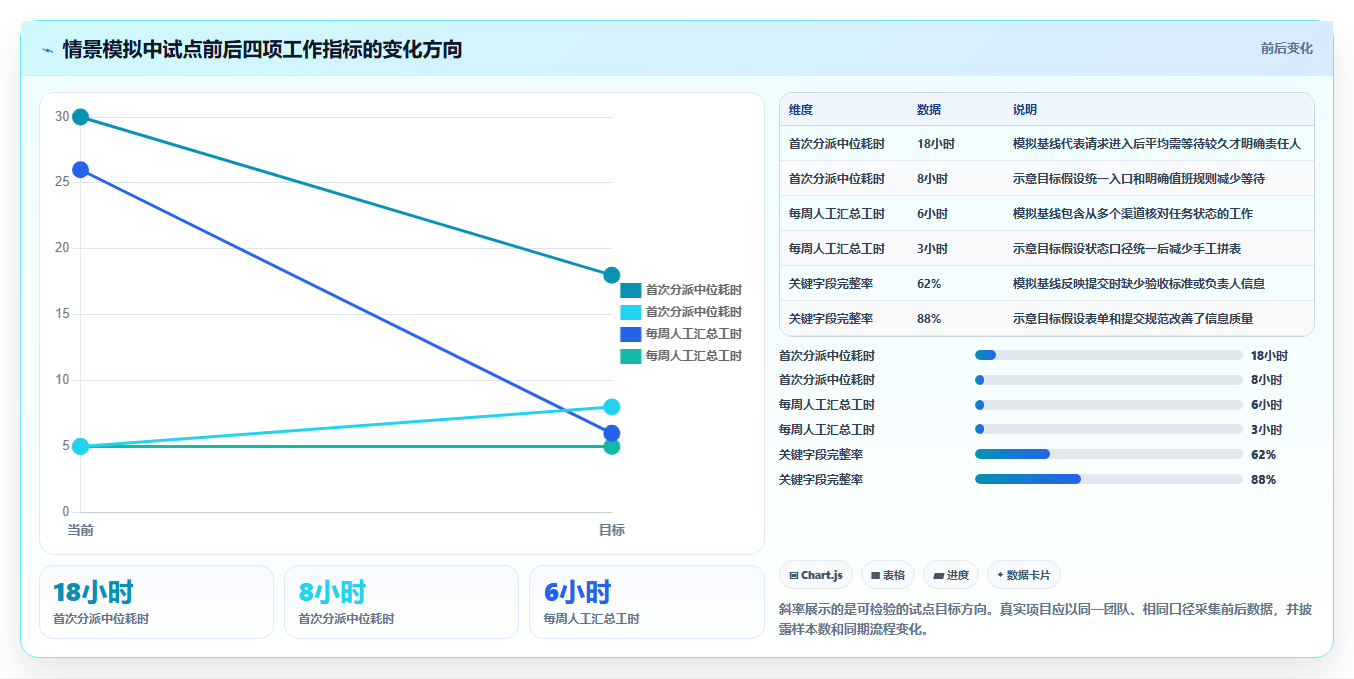Select the 数据卡片 chip
Screen dimensions: 1354x679
tap(1023, 575)
